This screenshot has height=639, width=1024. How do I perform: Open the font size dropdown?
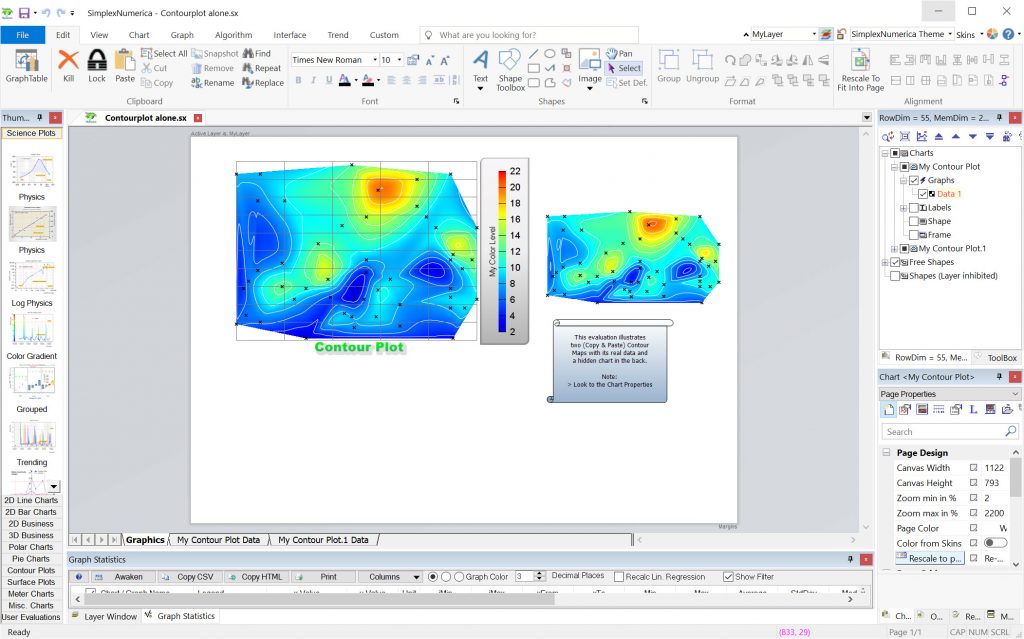click(x=400, y=59)
